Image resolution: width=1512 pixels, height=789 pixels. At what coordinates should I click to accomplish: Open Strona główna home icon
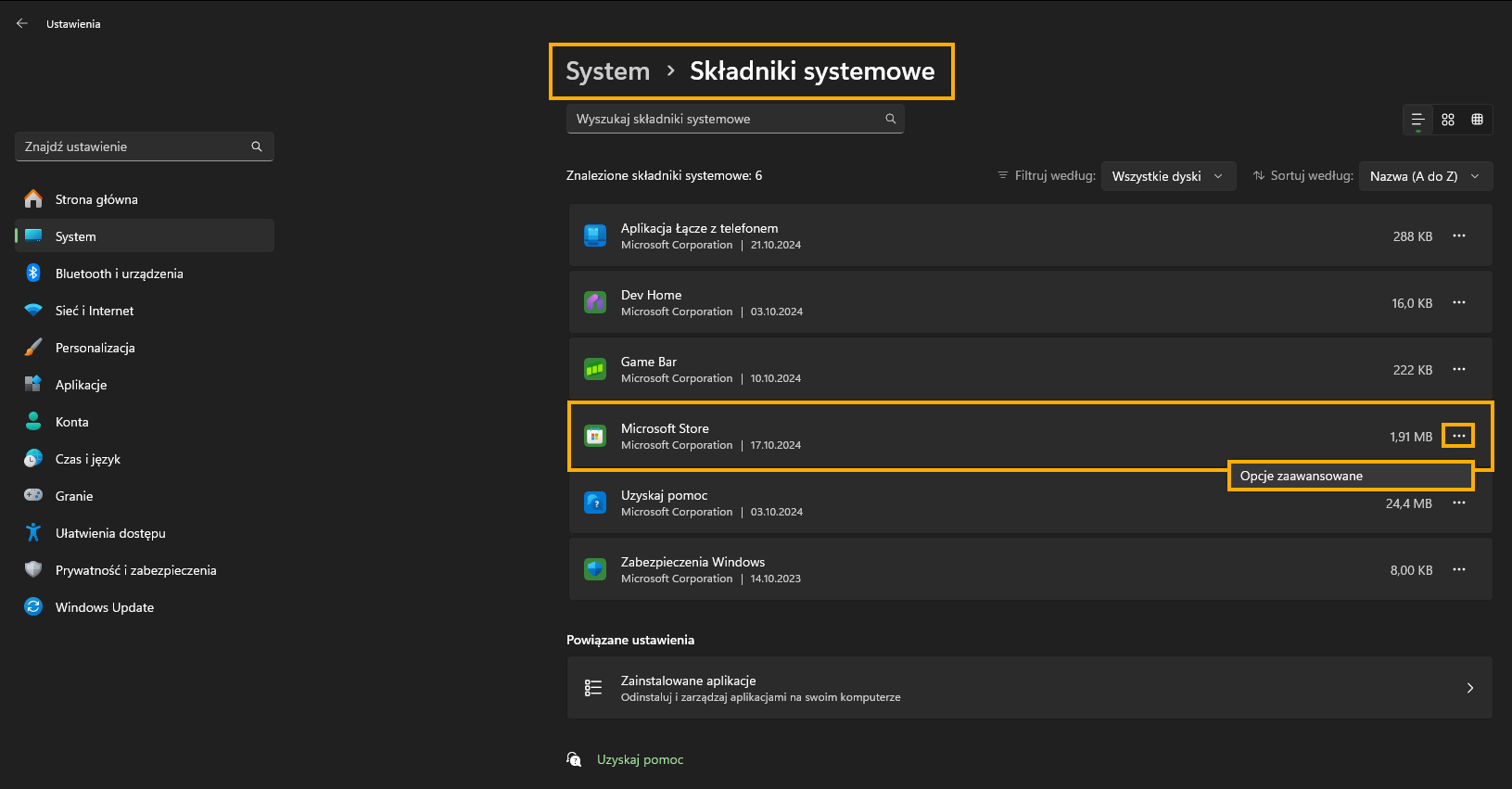point(33,198)
